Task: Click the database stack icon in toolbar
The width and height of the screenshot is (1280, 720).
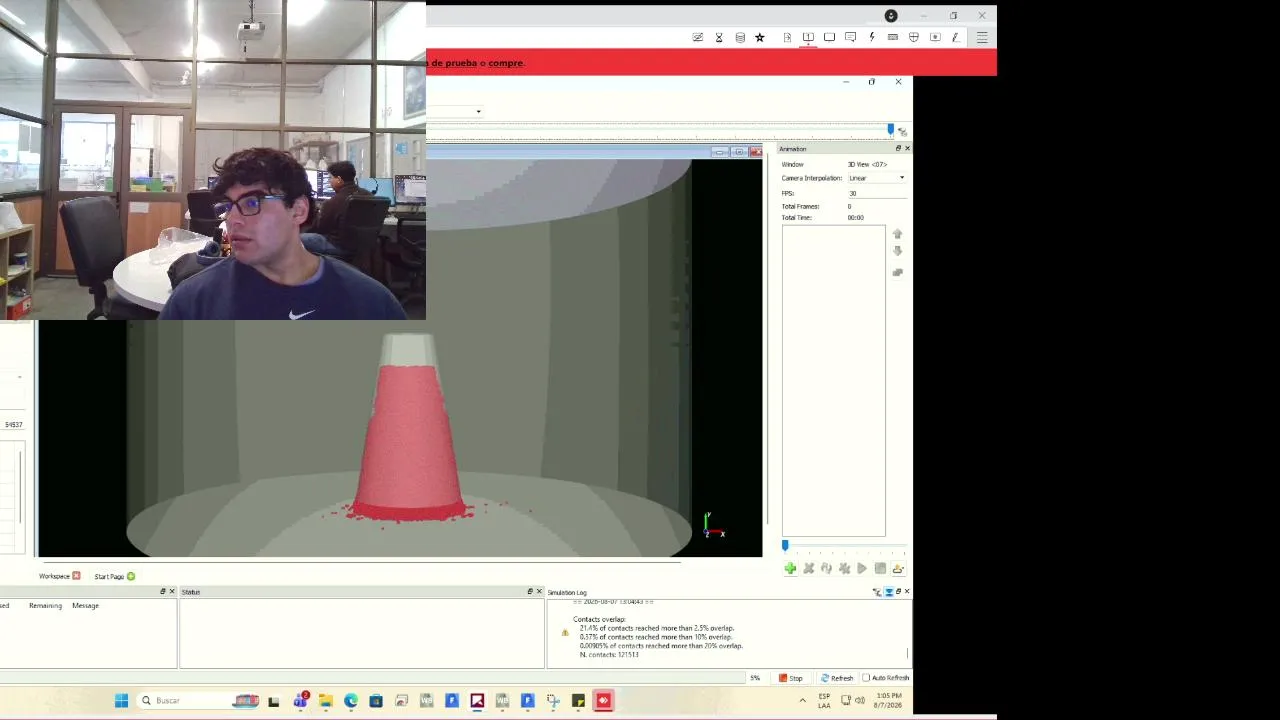Action: point(740,38)
